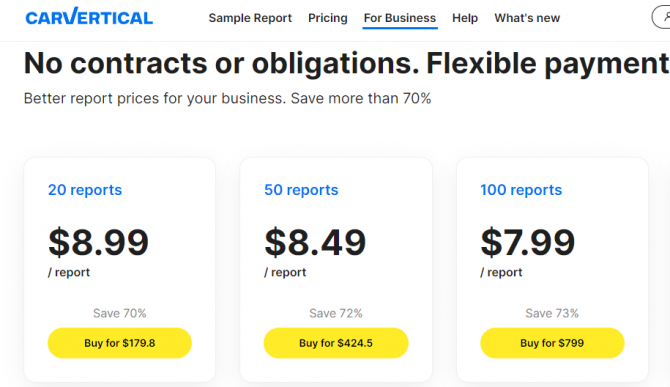Select the 100 reports plan title
Screen dimensions: 670x387
click(x=521, y=190)
